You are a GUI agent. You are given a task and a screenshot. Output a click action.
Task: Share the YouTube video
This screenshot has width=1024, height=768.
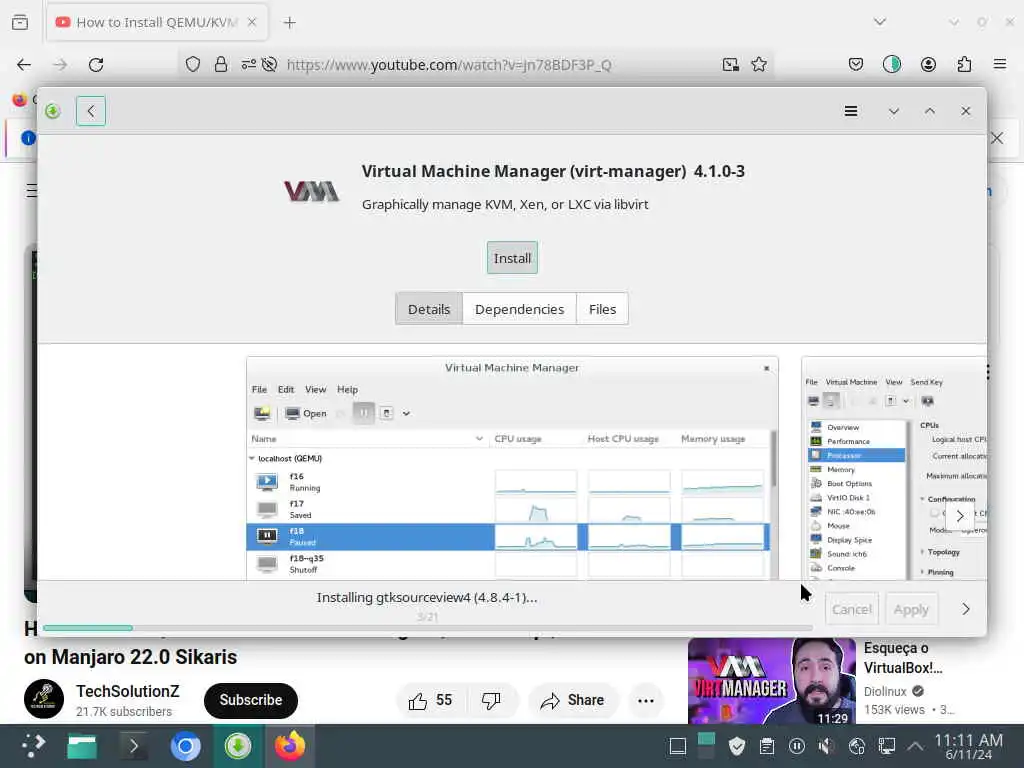[x=573, y=700]
